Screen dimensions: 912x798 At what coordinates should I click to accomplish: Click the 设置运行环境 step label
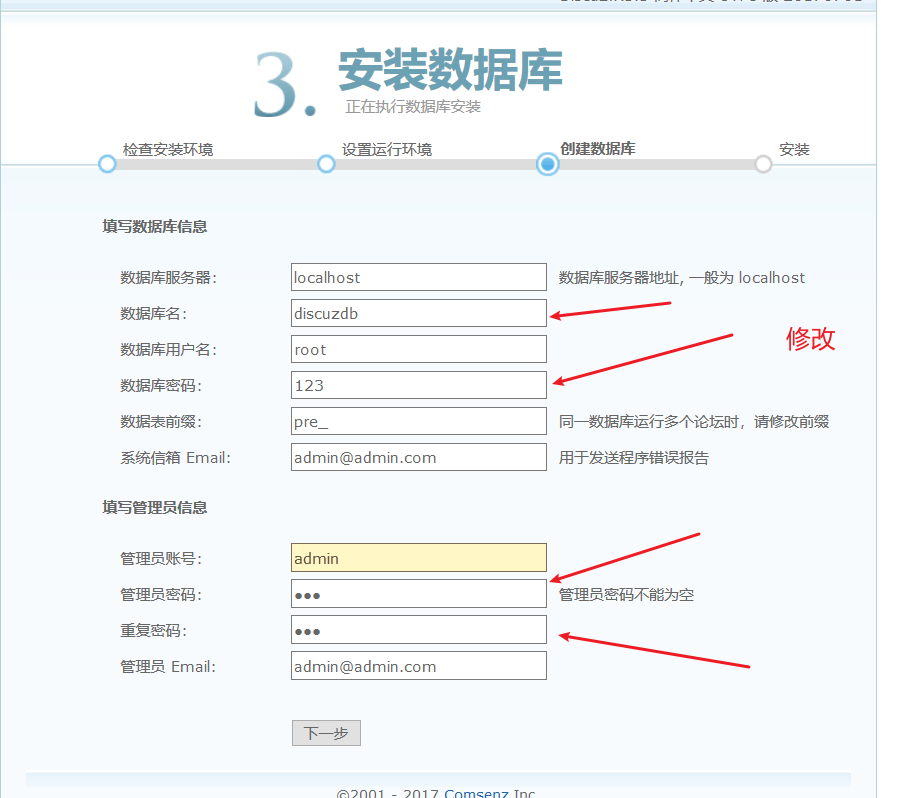pos(387,149)
